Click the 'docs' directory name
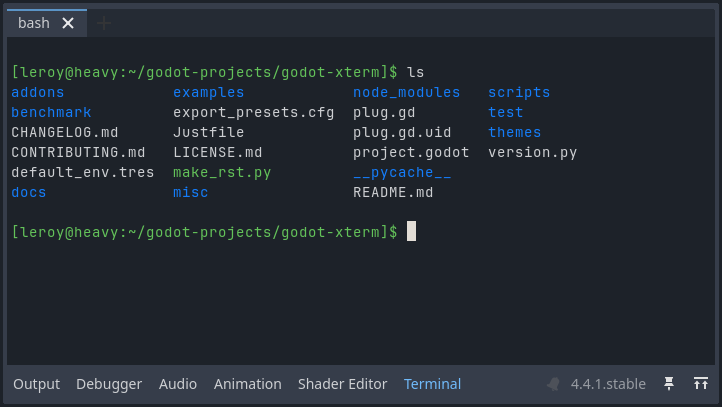The width and height of the screenshot is (722, 407). point(29,192)
